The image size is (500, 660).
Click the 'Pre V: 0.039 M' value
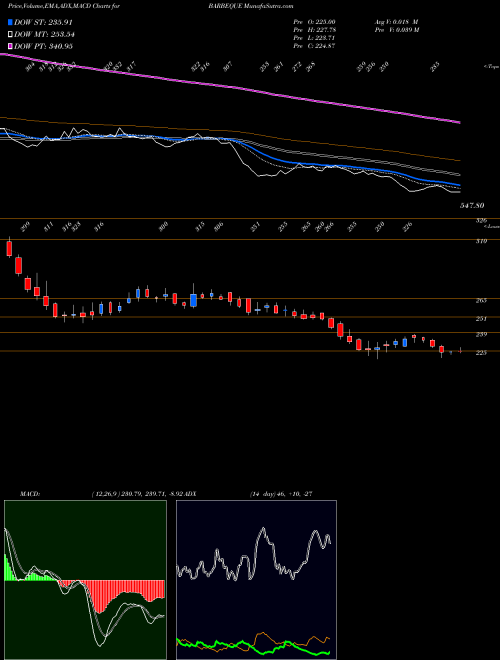point(396,30)
